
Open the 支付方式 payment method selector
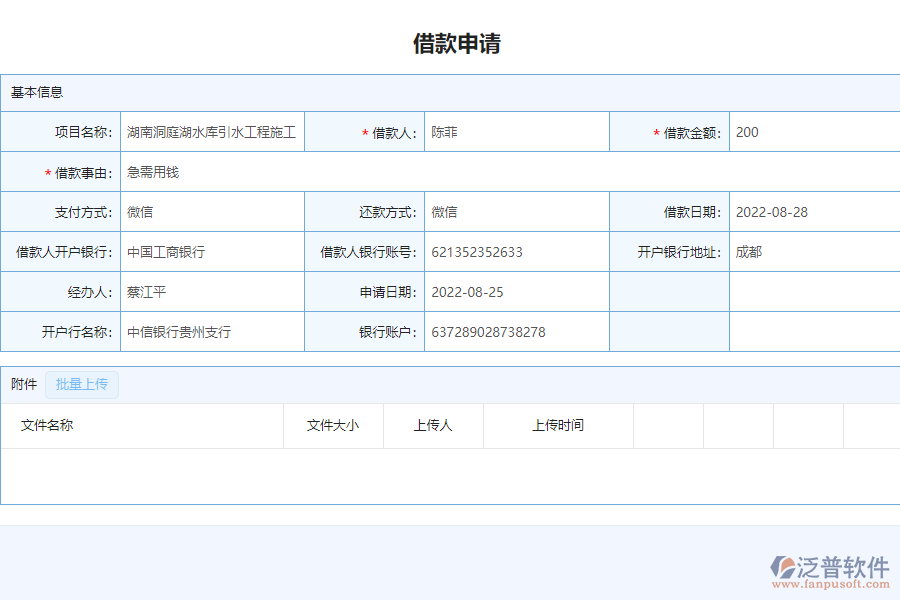pyautogui.click(x=210, y=211)
